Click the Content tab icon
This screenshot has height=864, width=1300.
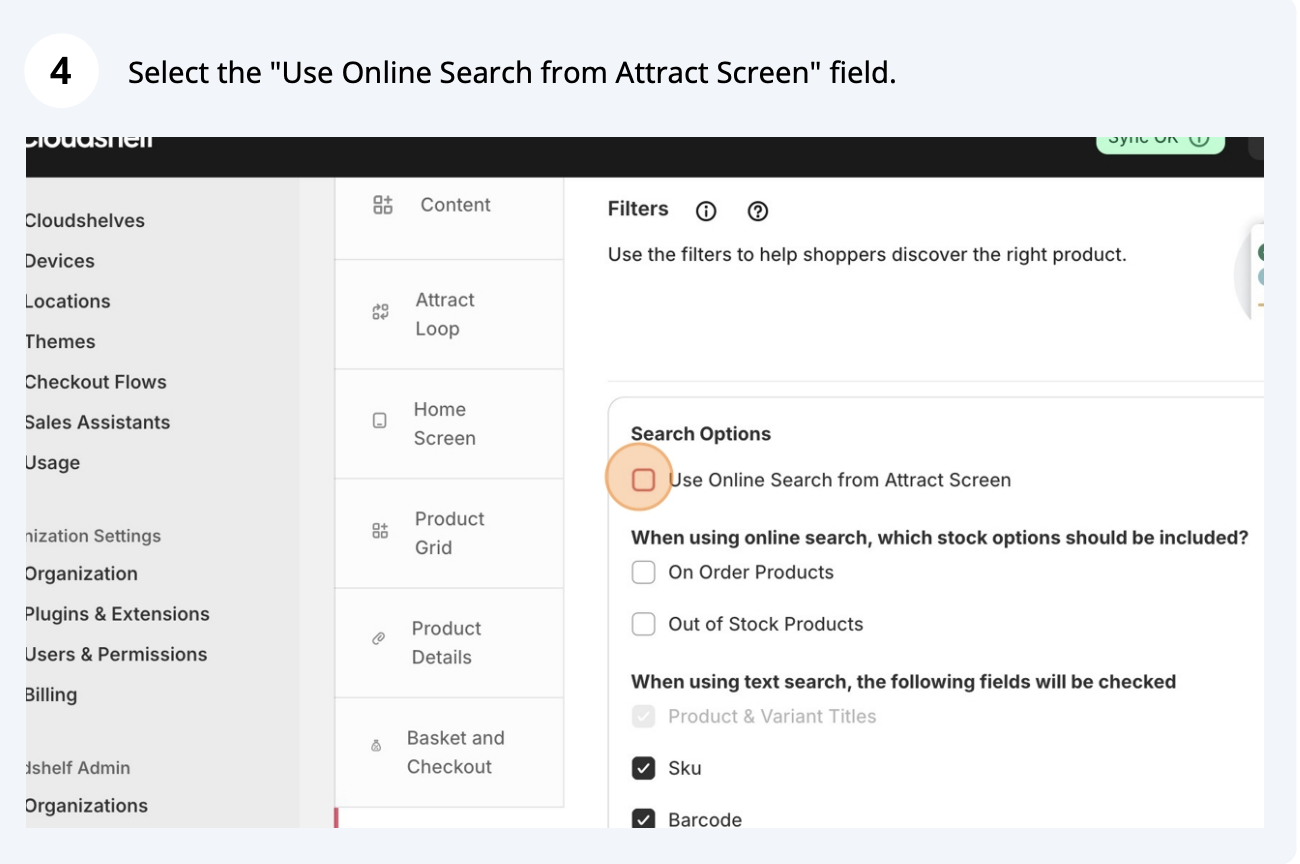(383, 205)
